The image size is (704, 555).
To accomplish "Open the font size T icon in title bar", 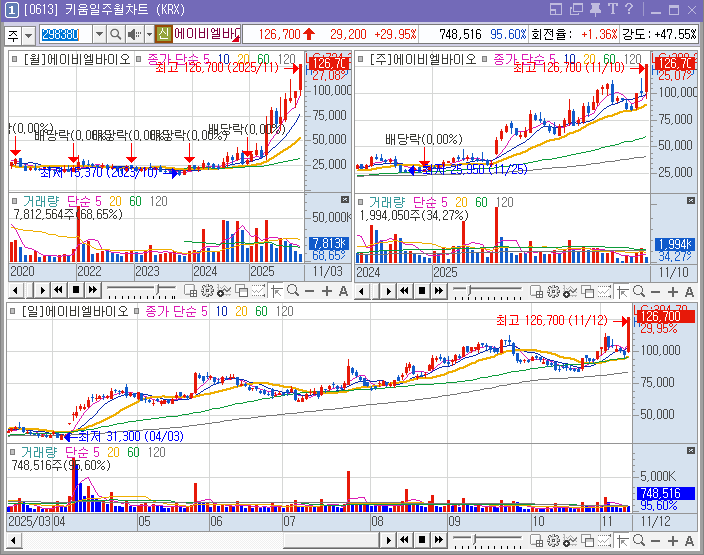I will pos(612,9).
